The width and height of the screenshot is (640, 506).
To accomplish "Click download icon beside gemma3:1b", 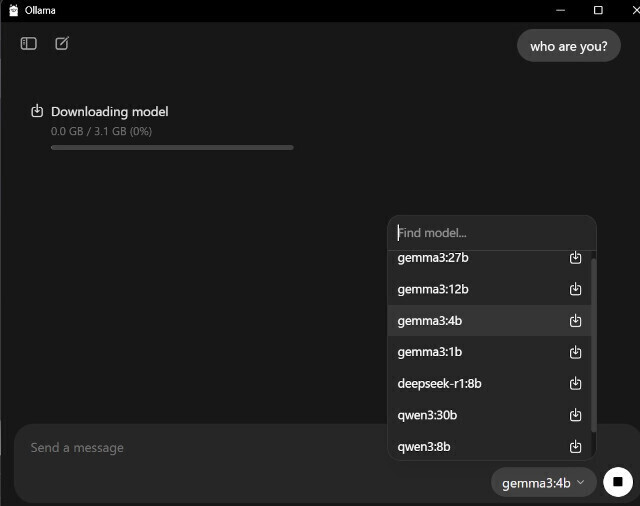I will (576, 352).
